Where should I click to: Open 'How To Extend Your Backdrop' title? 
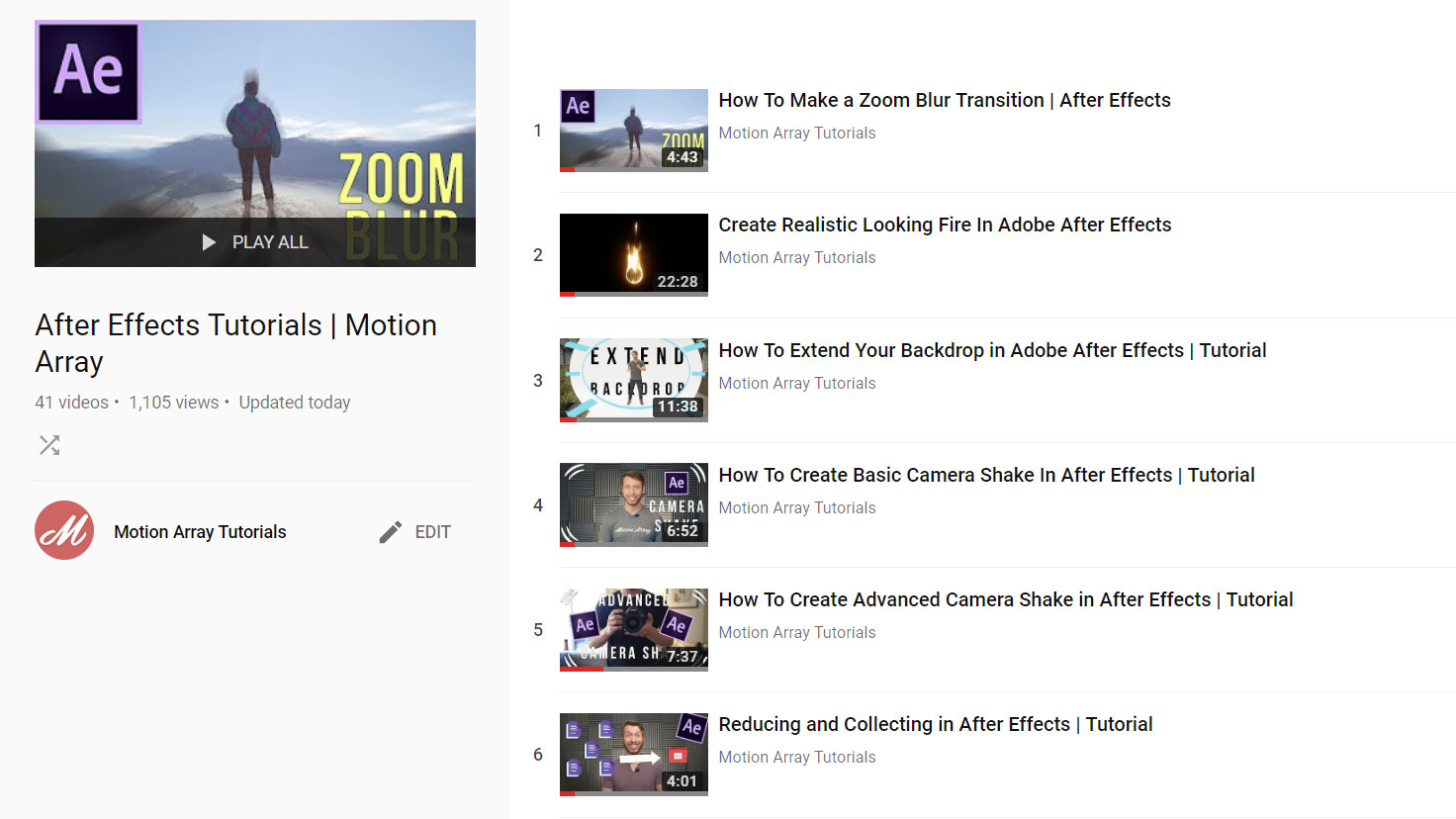click(x=992, y=350)
